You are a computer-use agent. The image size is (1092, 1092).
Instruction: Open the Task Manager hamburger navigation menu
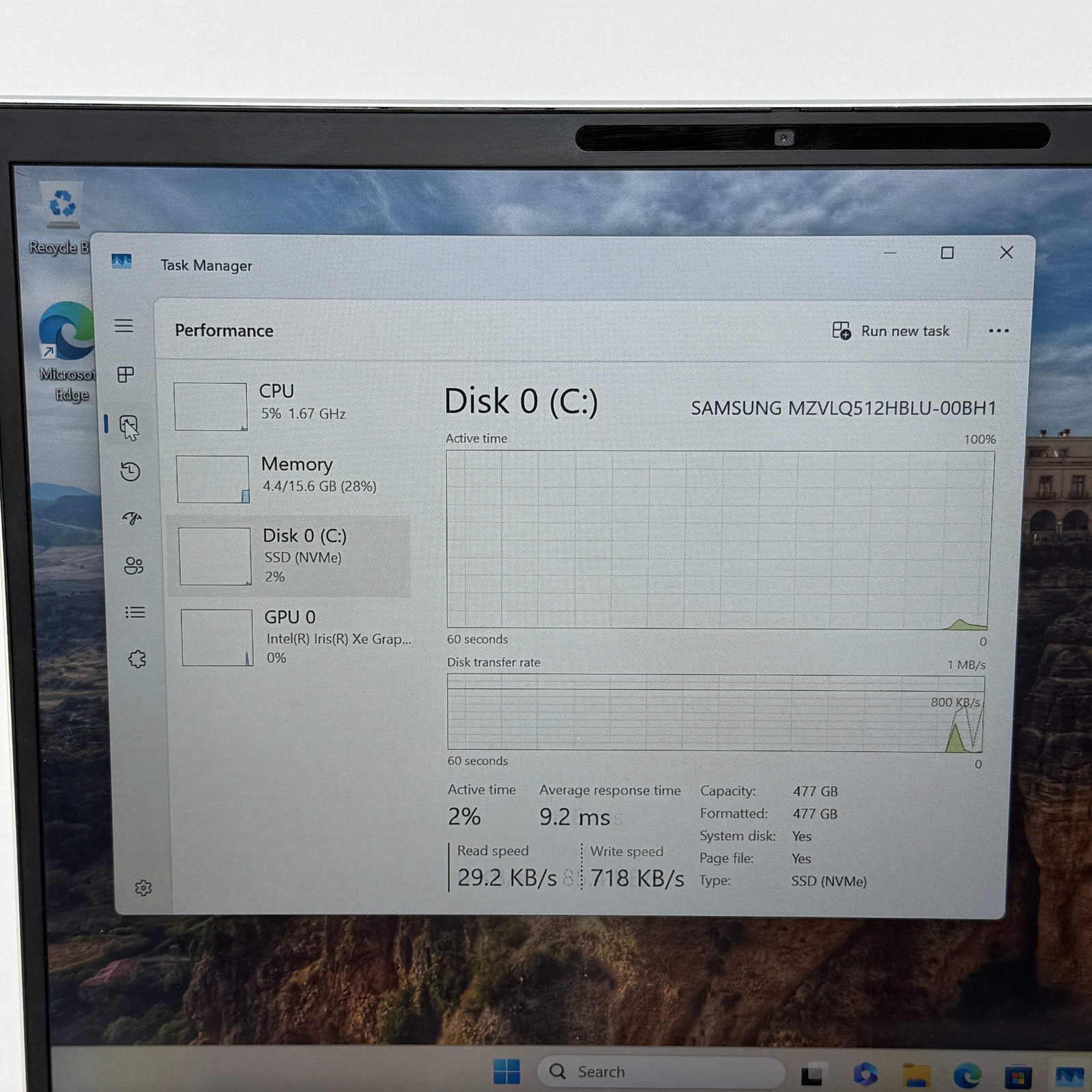(124, 326)
